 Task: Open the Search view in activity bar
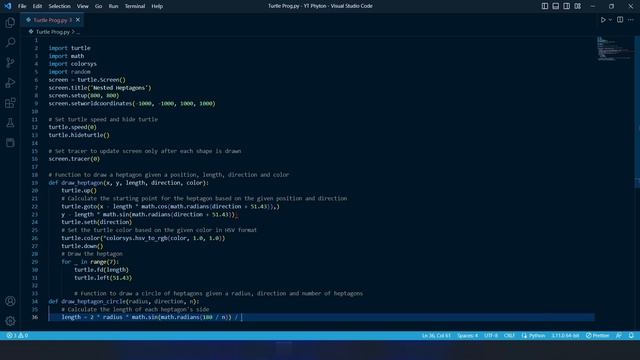pos(10,42)
